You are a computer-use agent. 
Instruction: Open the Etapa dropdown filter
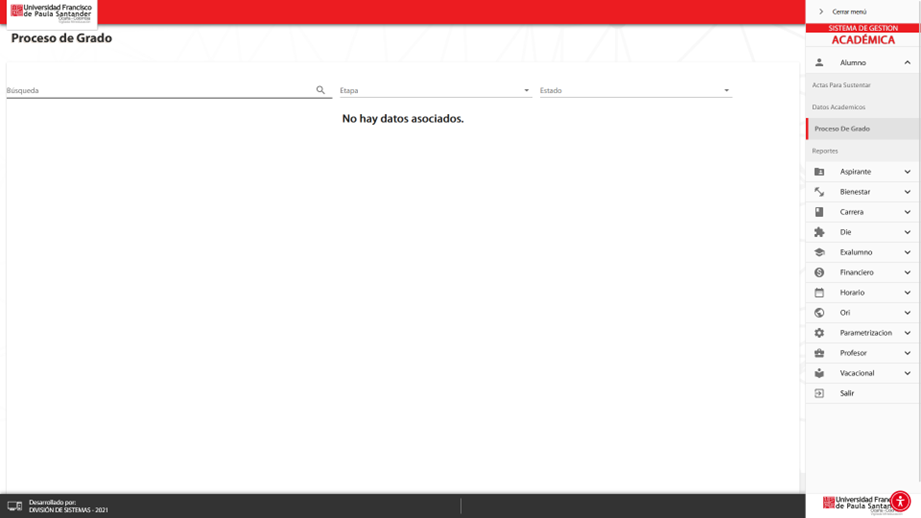click(435, 90)
